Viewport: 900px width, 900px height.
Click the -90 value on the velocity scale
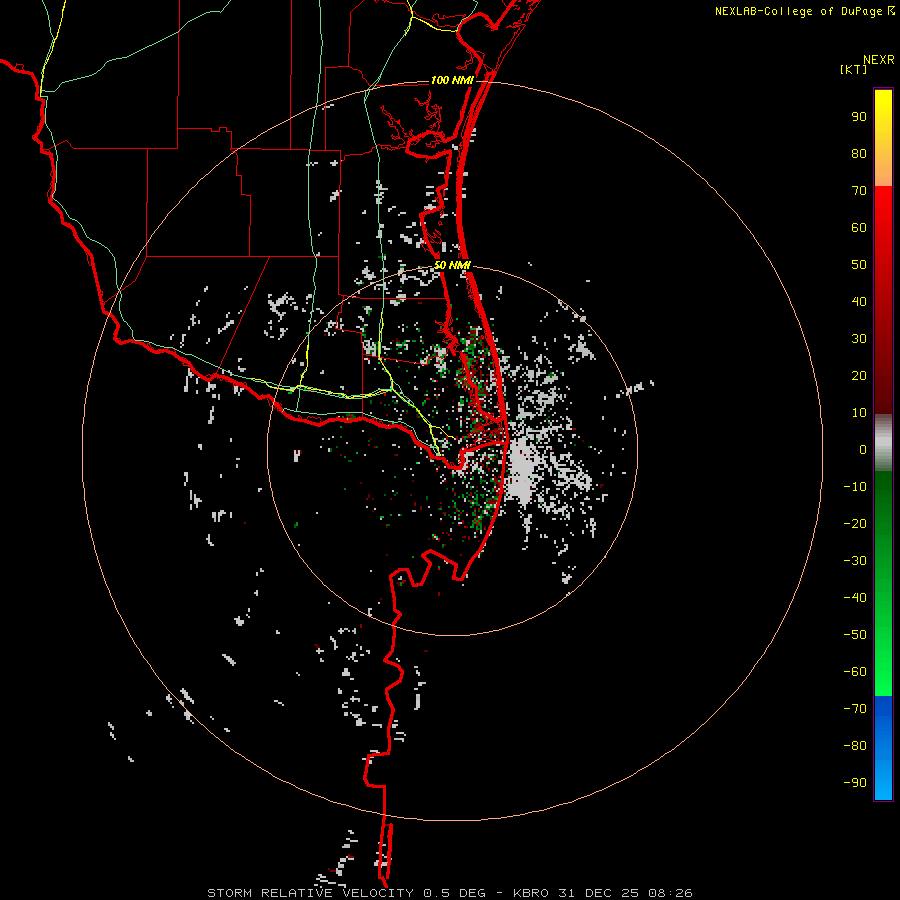pyautogui.click(x=855, y=782)
